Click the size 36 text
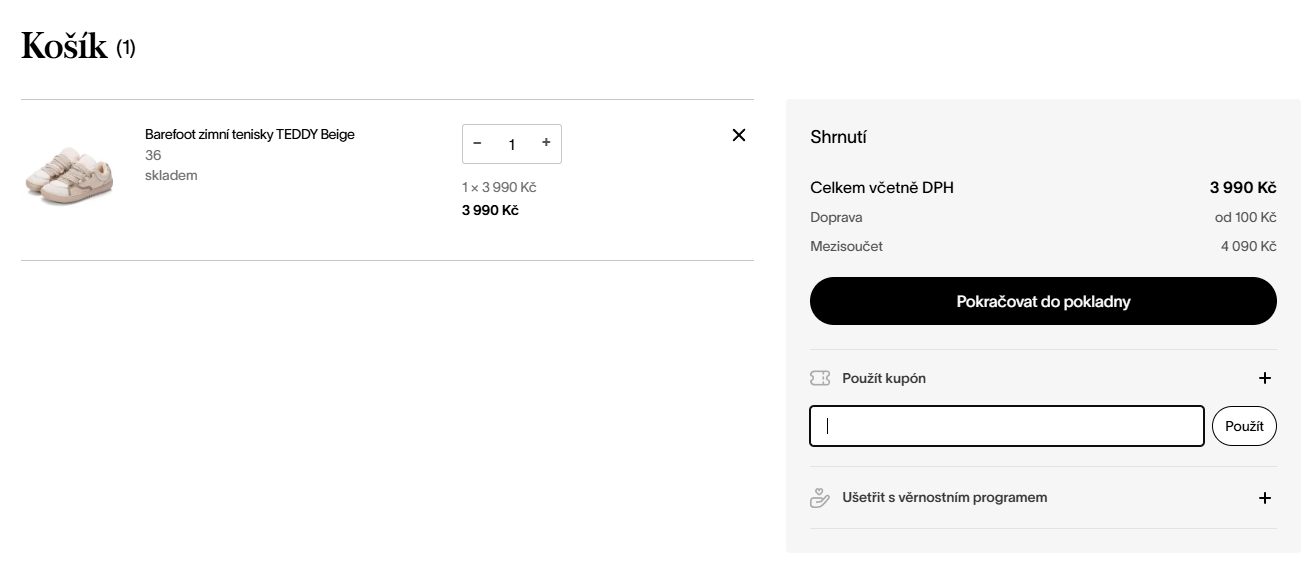Image resolution: width=1312 pixels, height=564 pixels. click(153, 155)
